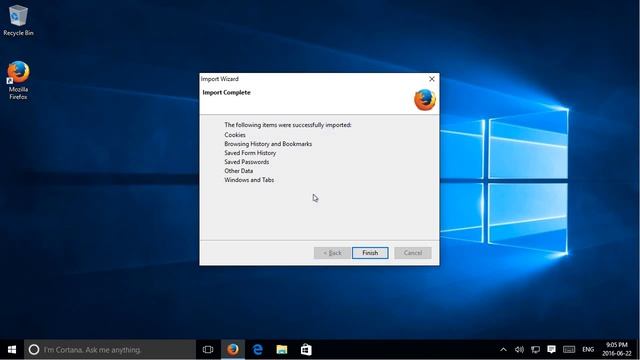Click the Import Wizard title bar text
Viewport: 640px width, 360px height.
[x=220, y=79]
